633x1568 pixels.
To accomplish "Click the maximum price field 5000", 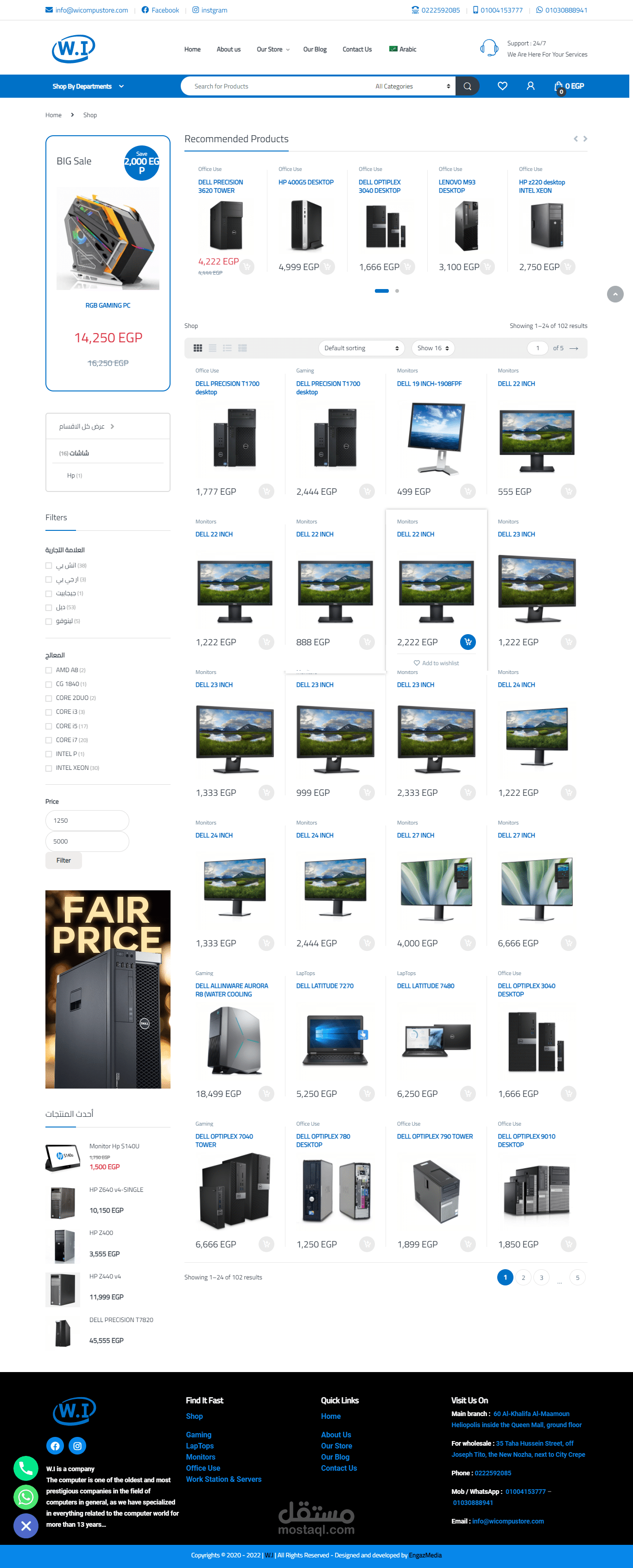I will (87, 841).
